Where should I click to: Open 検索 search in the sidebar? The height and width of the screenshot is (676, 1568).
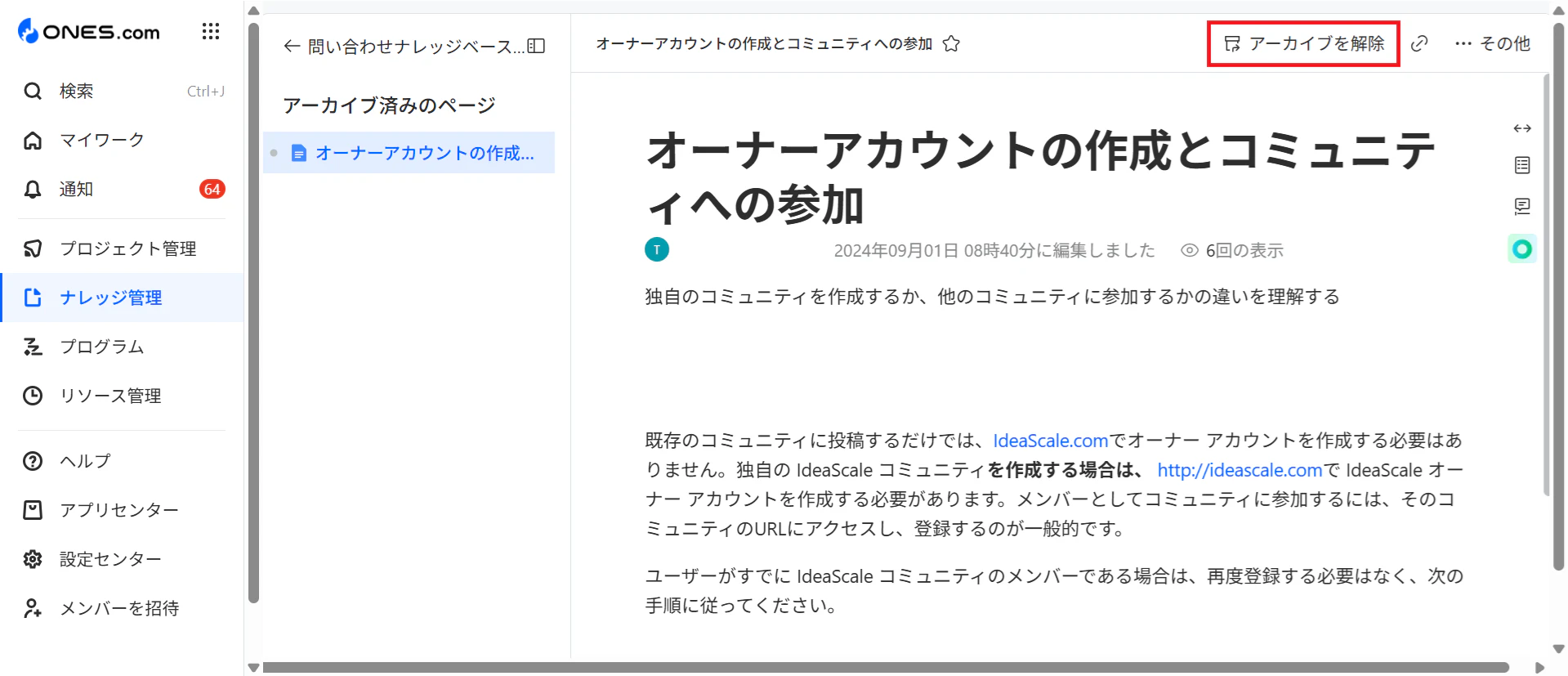coord(123,91)
